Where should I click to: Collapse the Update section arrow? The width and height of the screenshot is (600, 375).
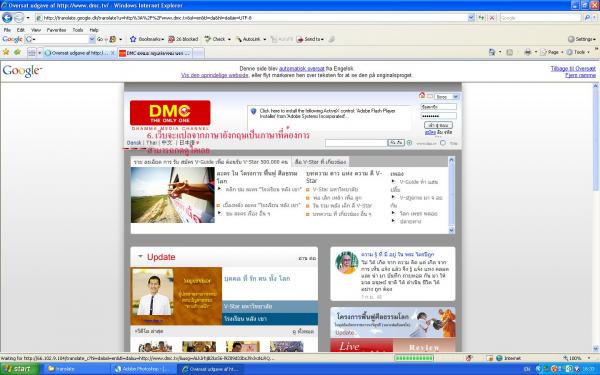[140, 256]
